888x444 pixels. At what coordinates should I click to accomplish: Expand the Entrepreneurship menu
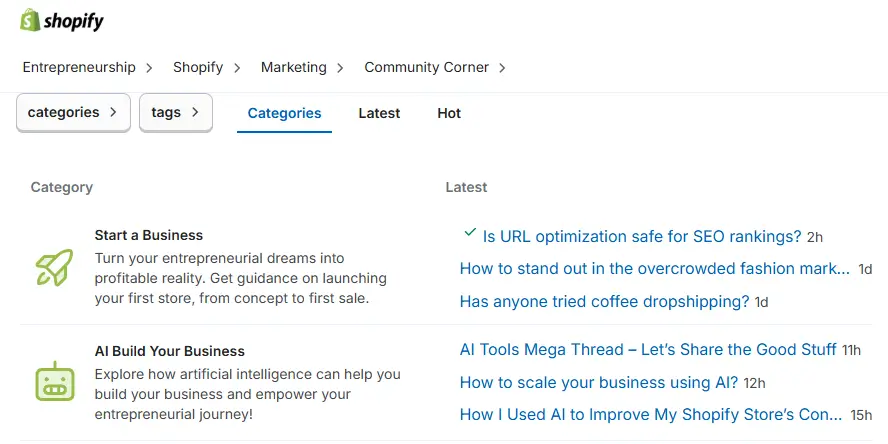pyautogui.click(x=88, y=68)
